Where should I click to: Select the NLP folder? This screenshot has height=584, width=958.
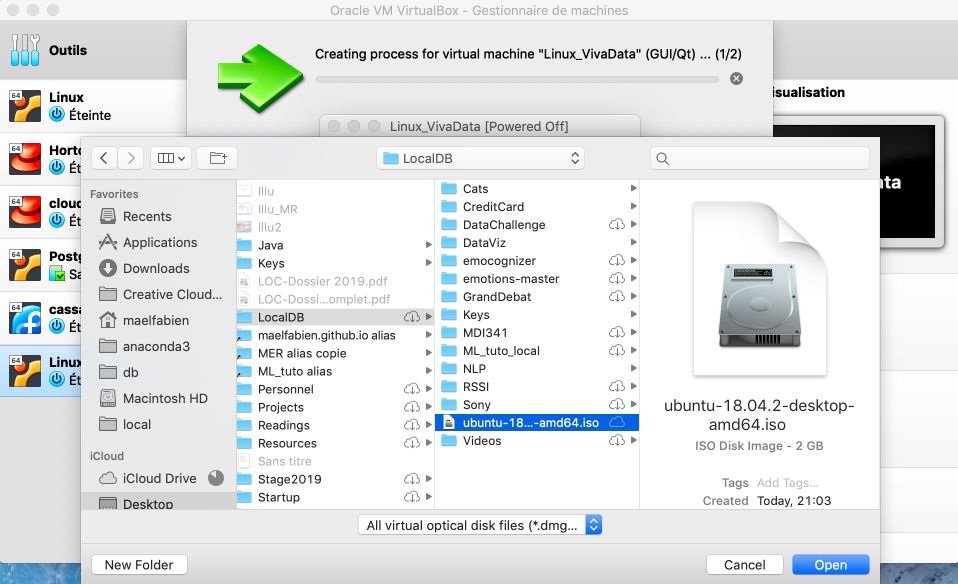(537, 369)
